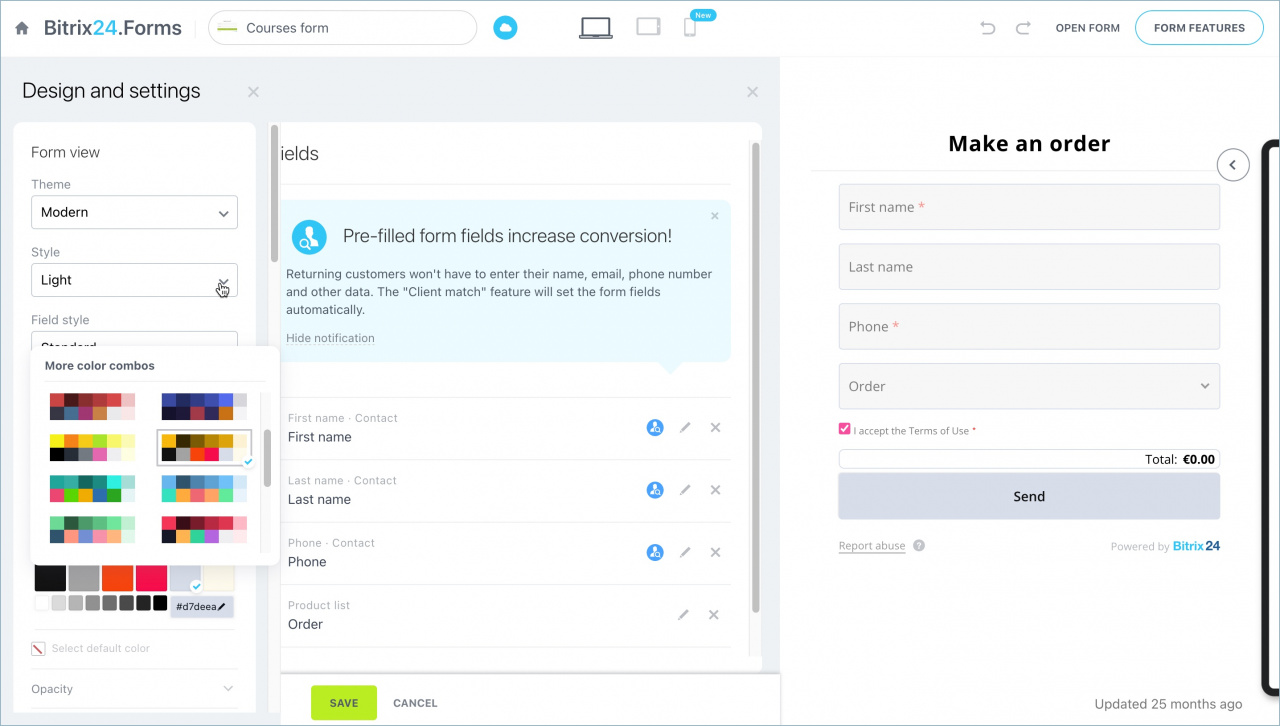Image resolution: width=1280 pixels, height=726 pixels.
Task: Click the Phone input in preview
Action: coord(1029,326)
